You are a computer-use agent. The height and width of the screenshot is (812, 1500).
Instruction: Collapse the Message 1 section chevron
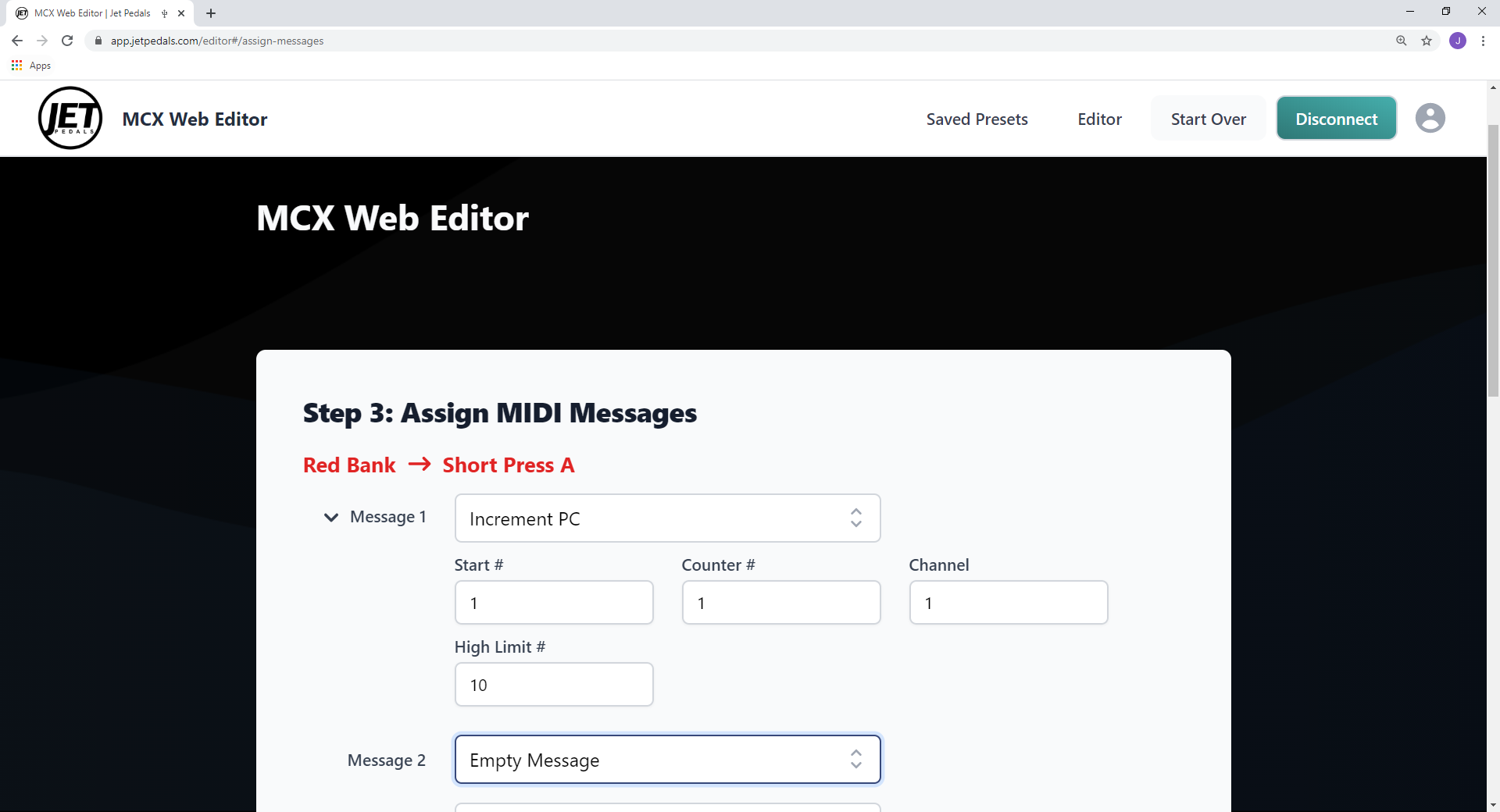point(331,517)
